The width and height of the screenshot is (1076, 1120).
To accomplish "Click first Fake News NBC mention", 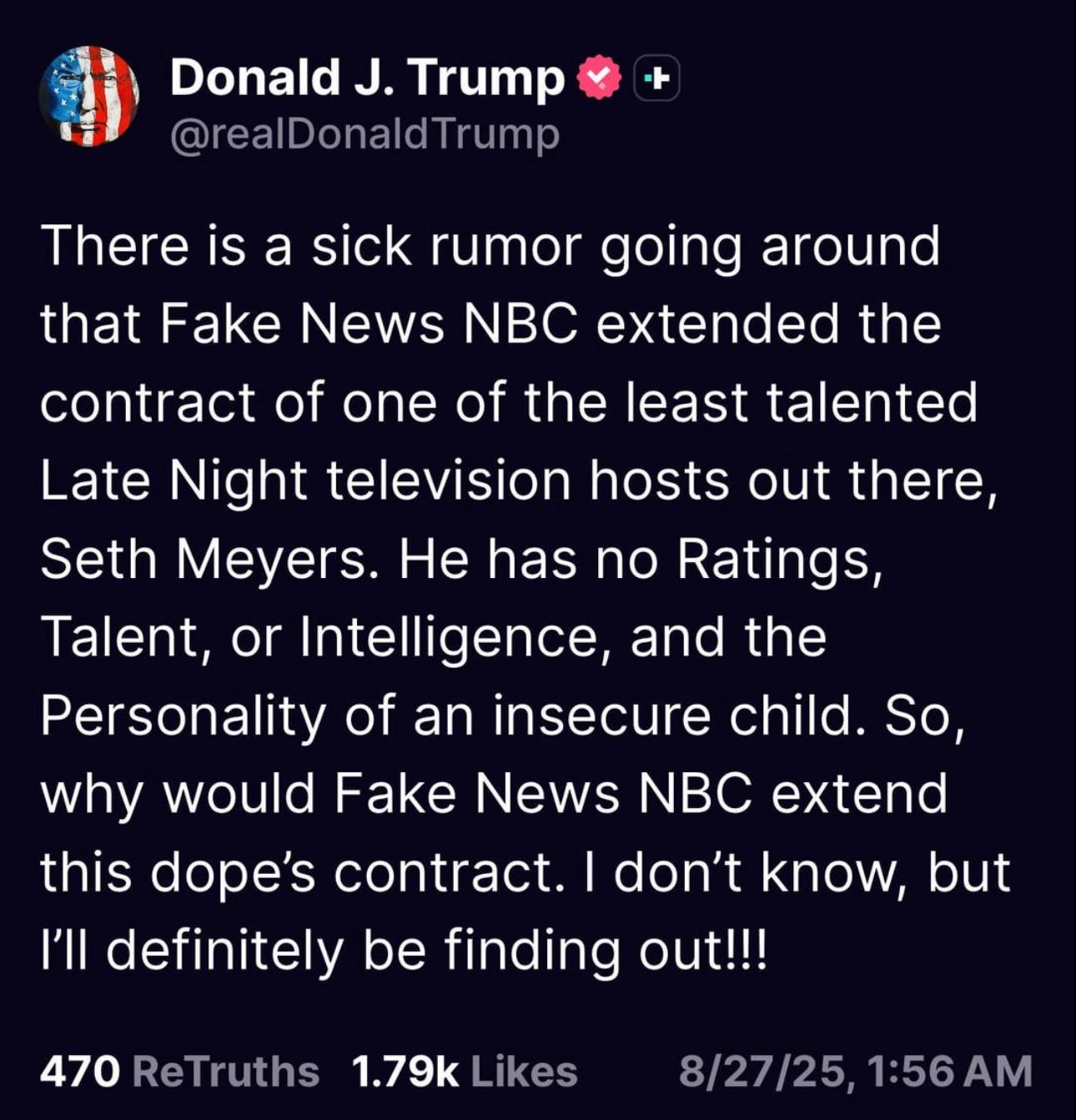I will coord(368,324).
